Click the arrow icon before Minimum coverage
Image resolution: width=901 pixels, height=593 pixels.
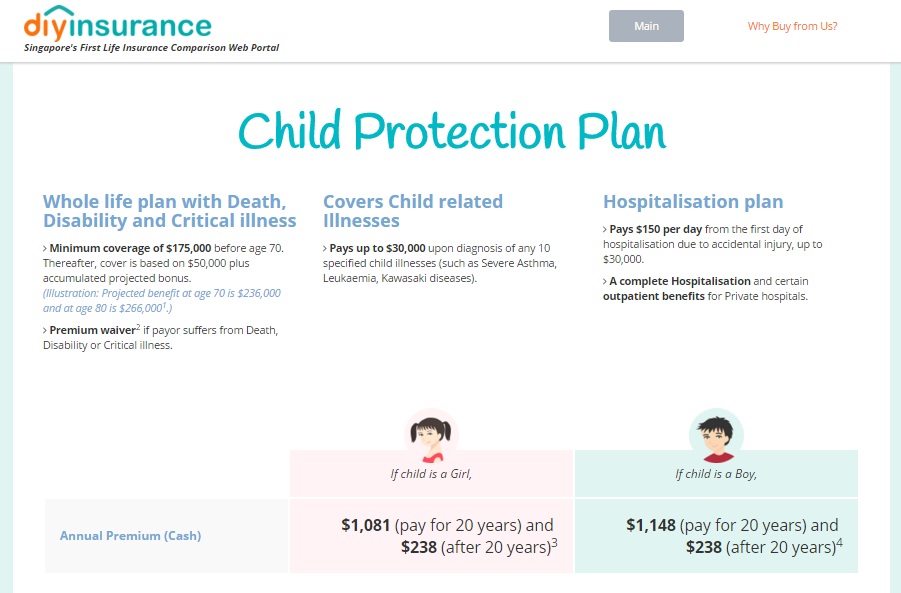click(x=43, y=247)
